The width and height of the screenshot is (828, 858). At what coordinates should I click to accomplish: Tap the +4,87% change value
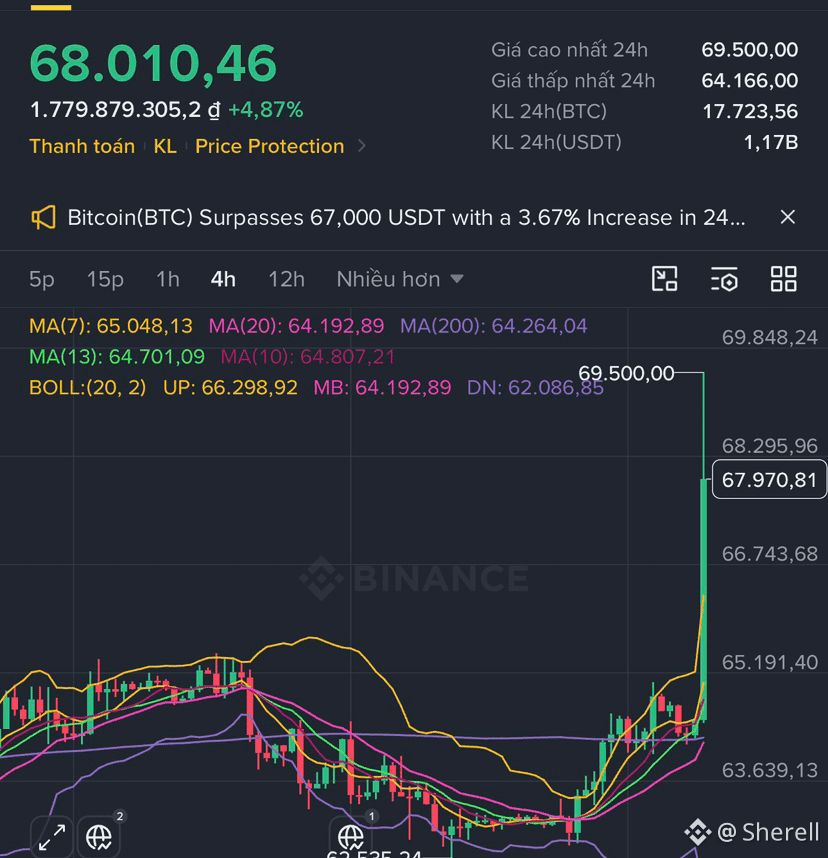(265, 110)
